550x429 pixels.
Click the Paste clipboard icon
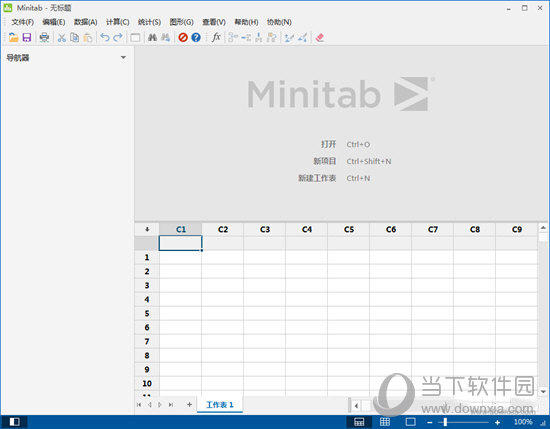88,37
